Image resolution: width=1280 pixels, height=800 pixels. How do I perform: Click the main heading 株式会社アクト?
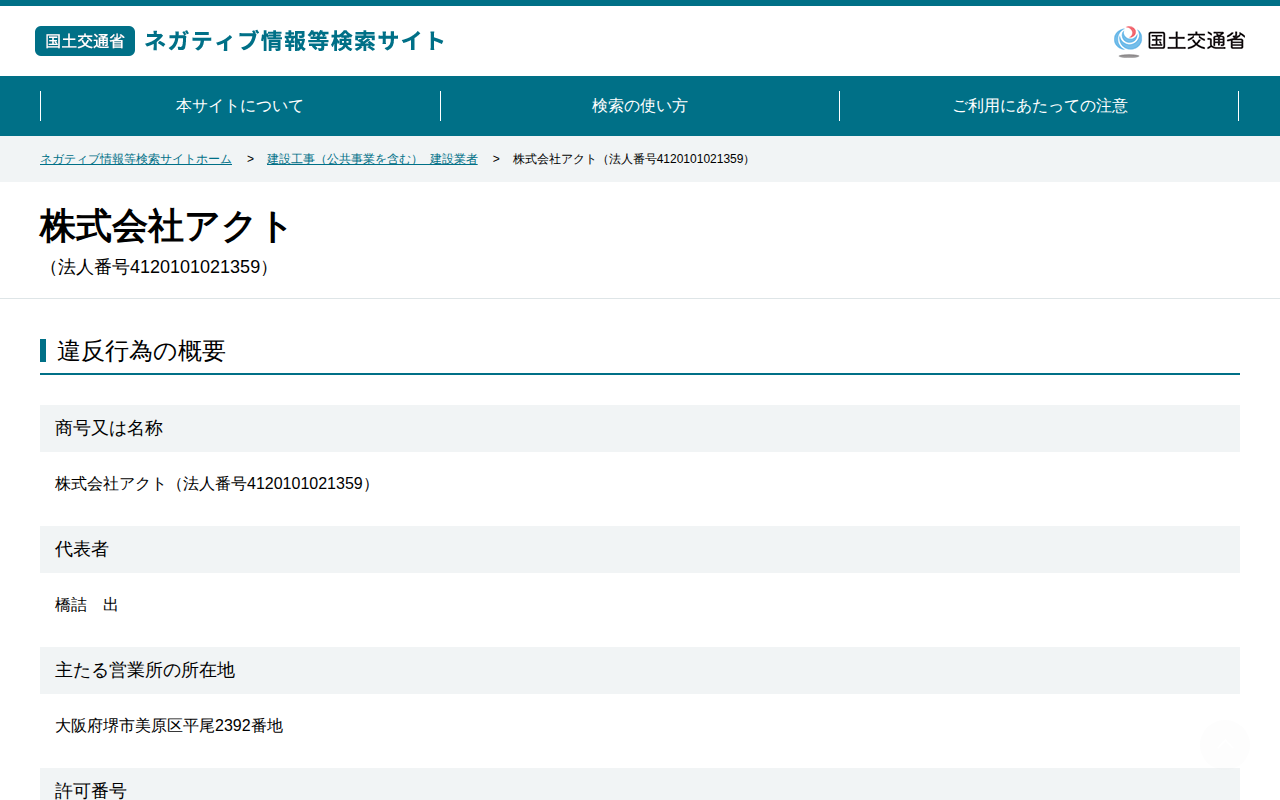[165, 227]
